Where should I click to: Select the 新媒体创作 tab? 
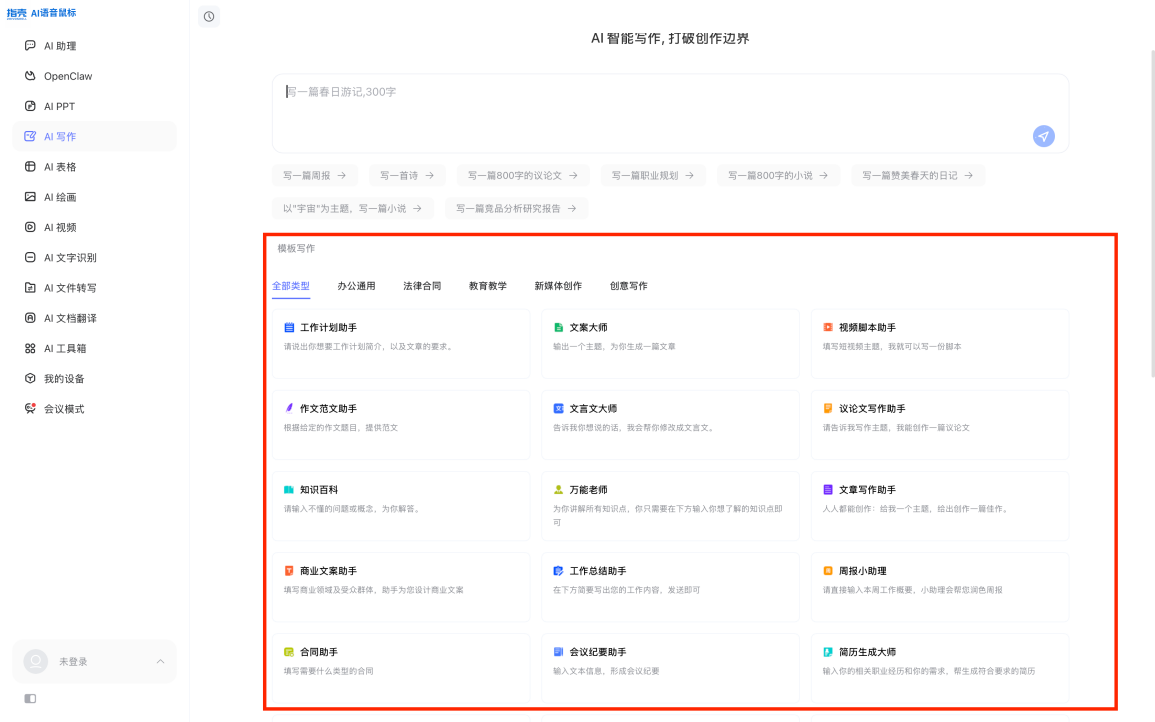coord(558,286)
